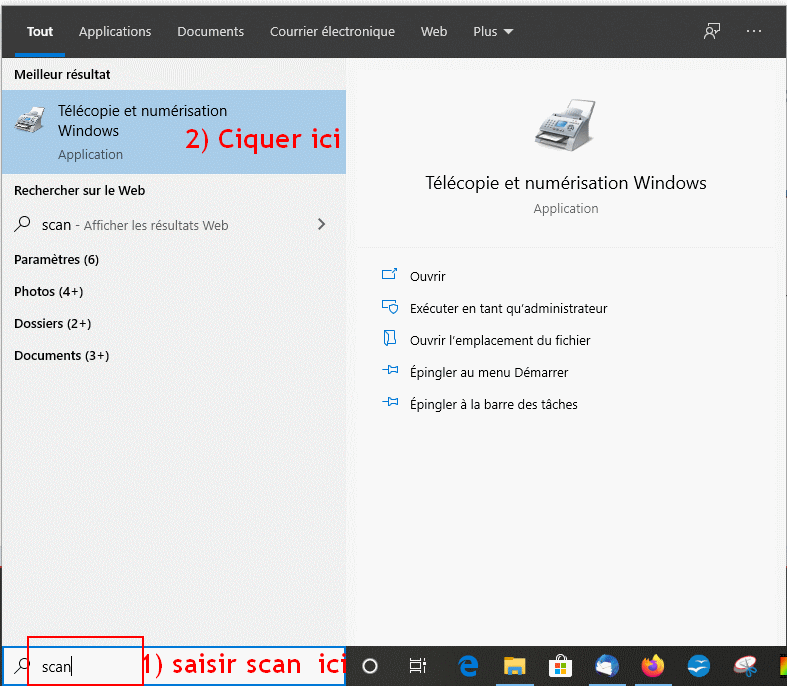Click the fax-scanner icon in best result
Screen dimensions: 787x686
(x=30, y=119)
